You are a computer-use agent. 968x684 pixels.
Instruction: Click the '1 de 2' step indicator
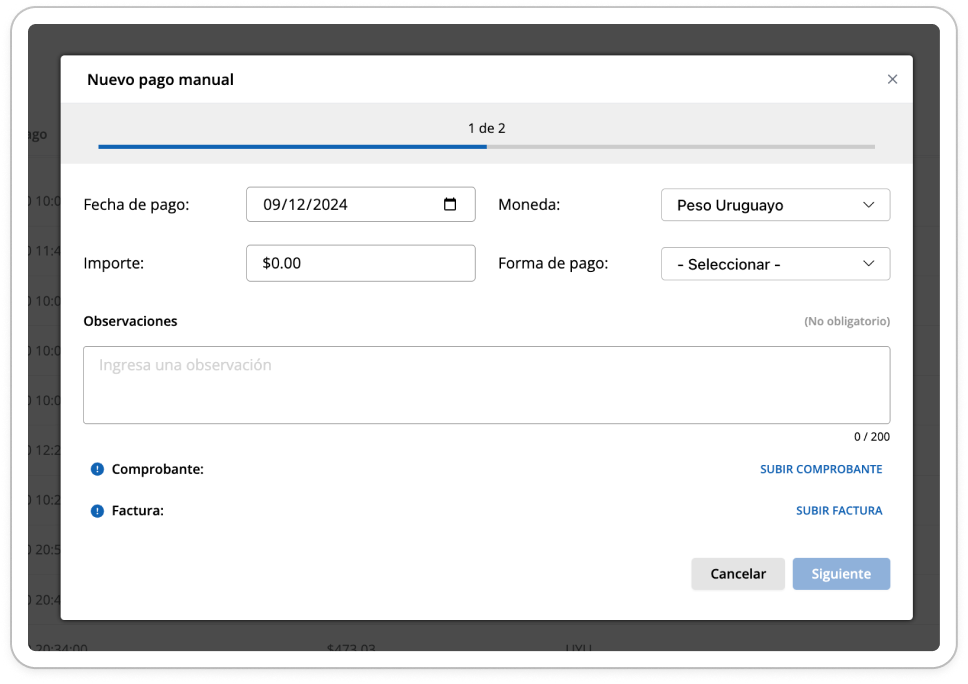486,128
